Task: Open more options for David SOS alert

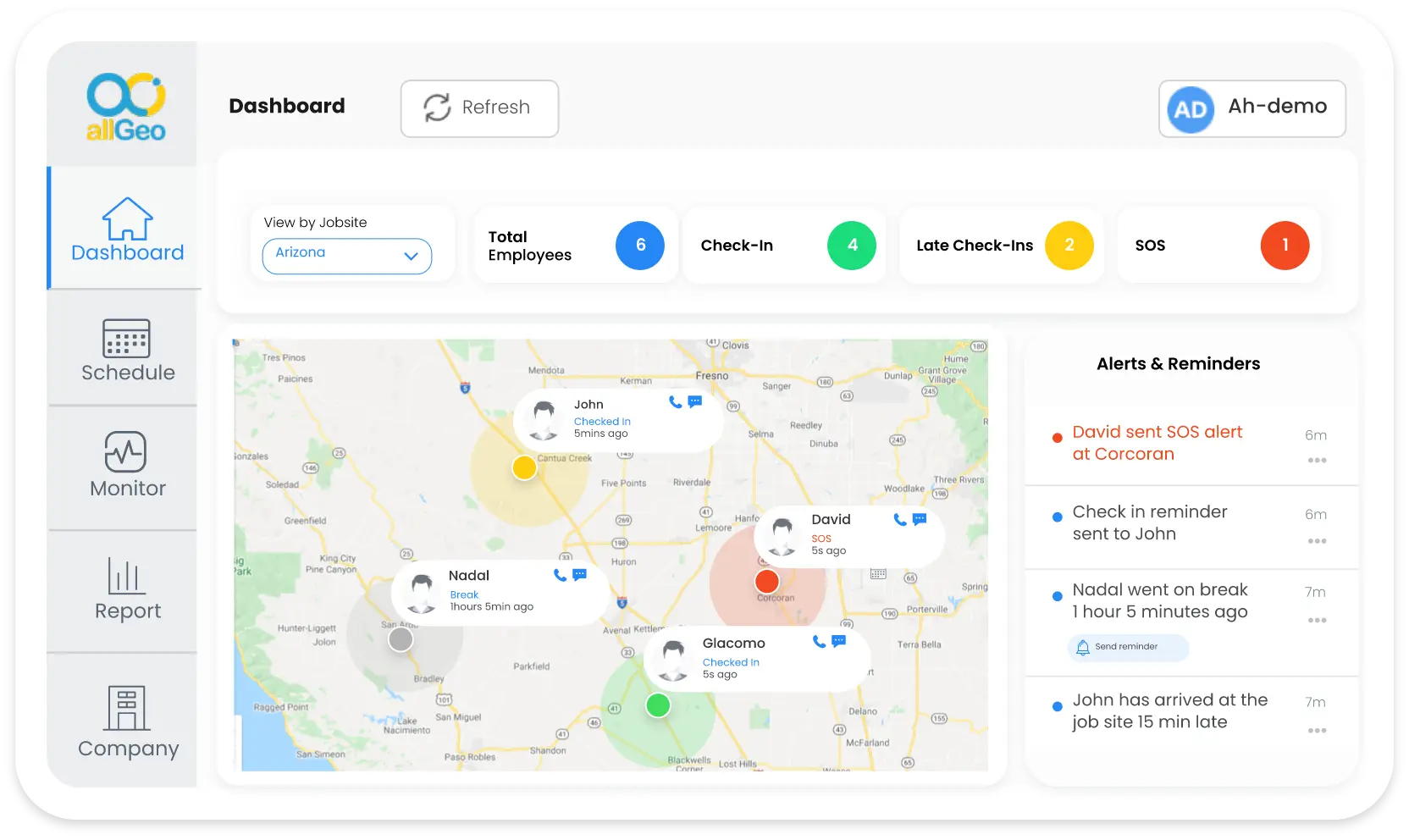Action: [x=1316, y=461]
